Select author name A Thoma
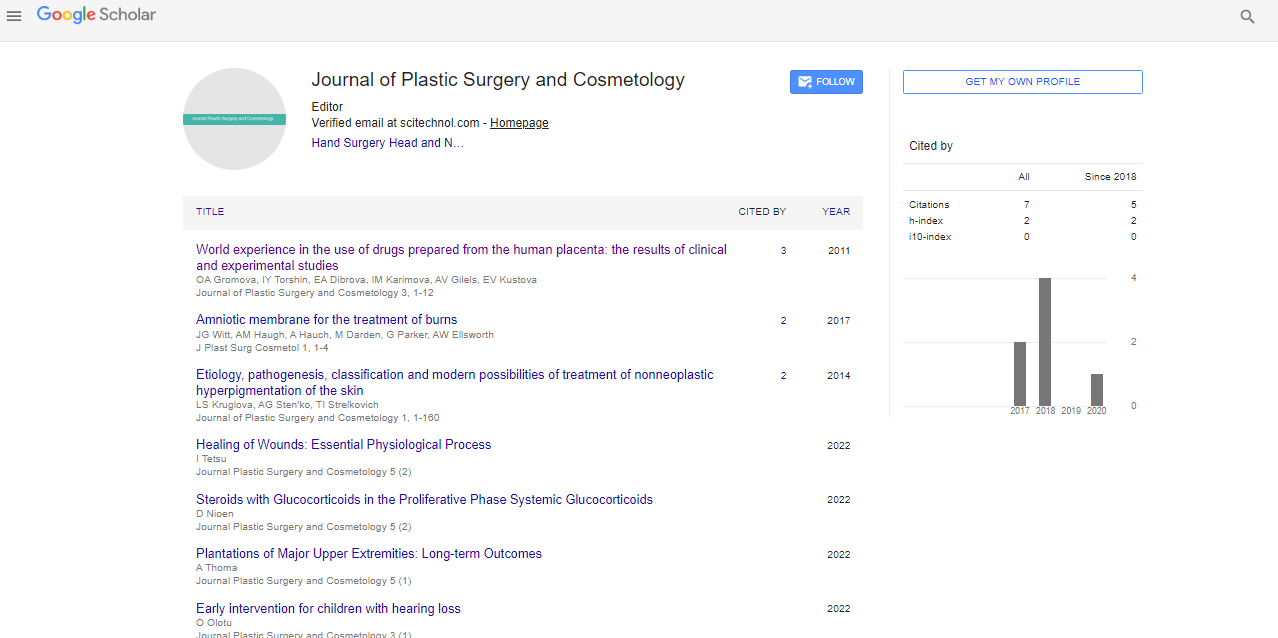 coord(217,568)
